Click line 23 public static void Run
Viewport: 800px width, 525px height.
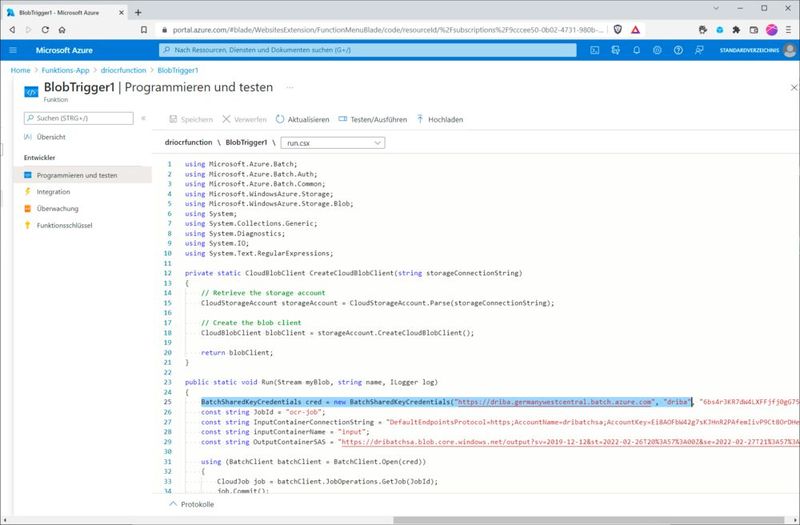(x=311, y=382)
